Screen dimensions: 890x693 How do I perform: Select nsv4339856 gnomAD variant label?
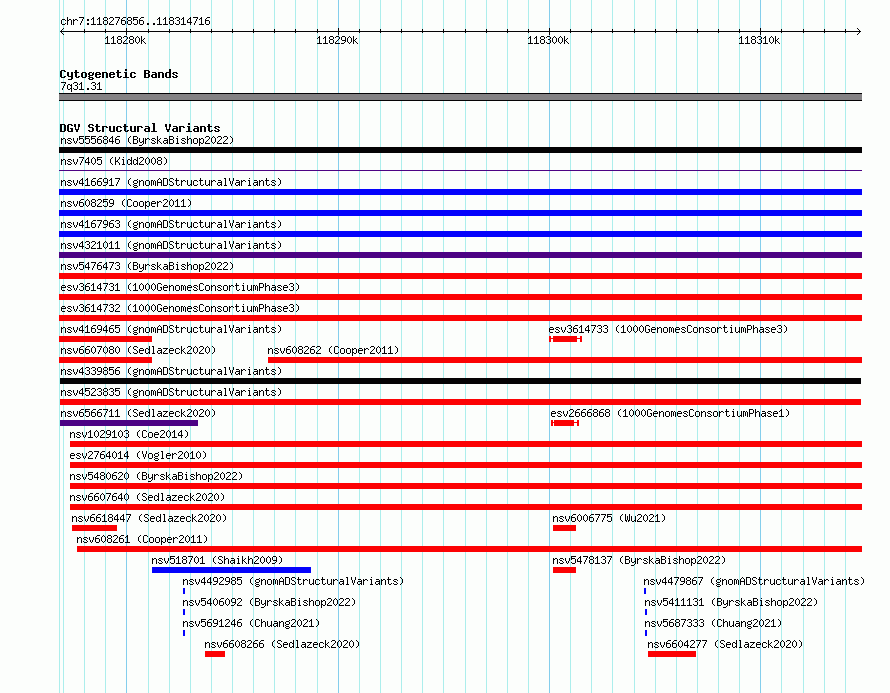[171, 371]
